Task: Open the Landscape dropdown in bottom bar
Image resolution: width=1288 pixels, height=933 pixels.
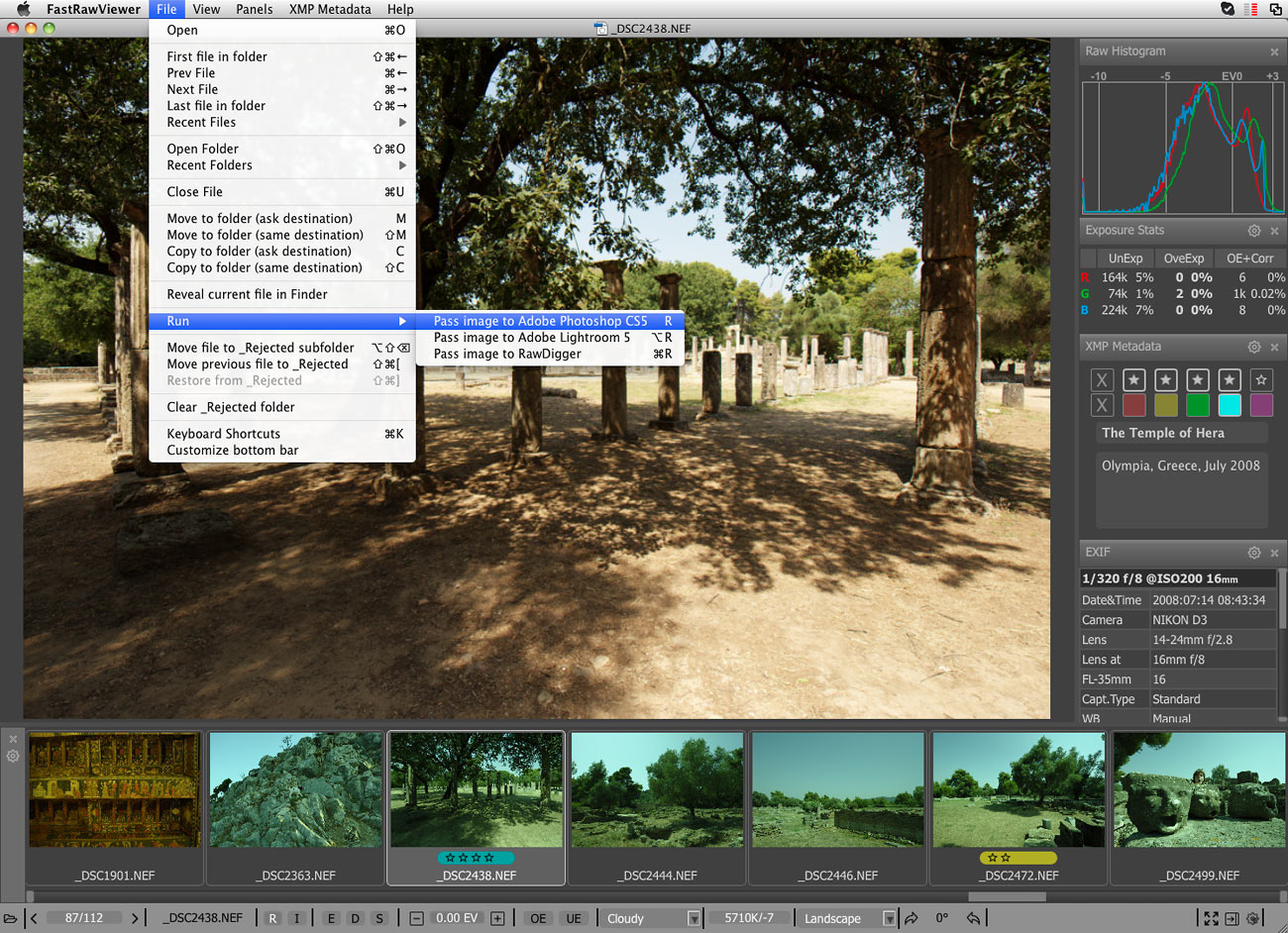Action: click(889, 918)
